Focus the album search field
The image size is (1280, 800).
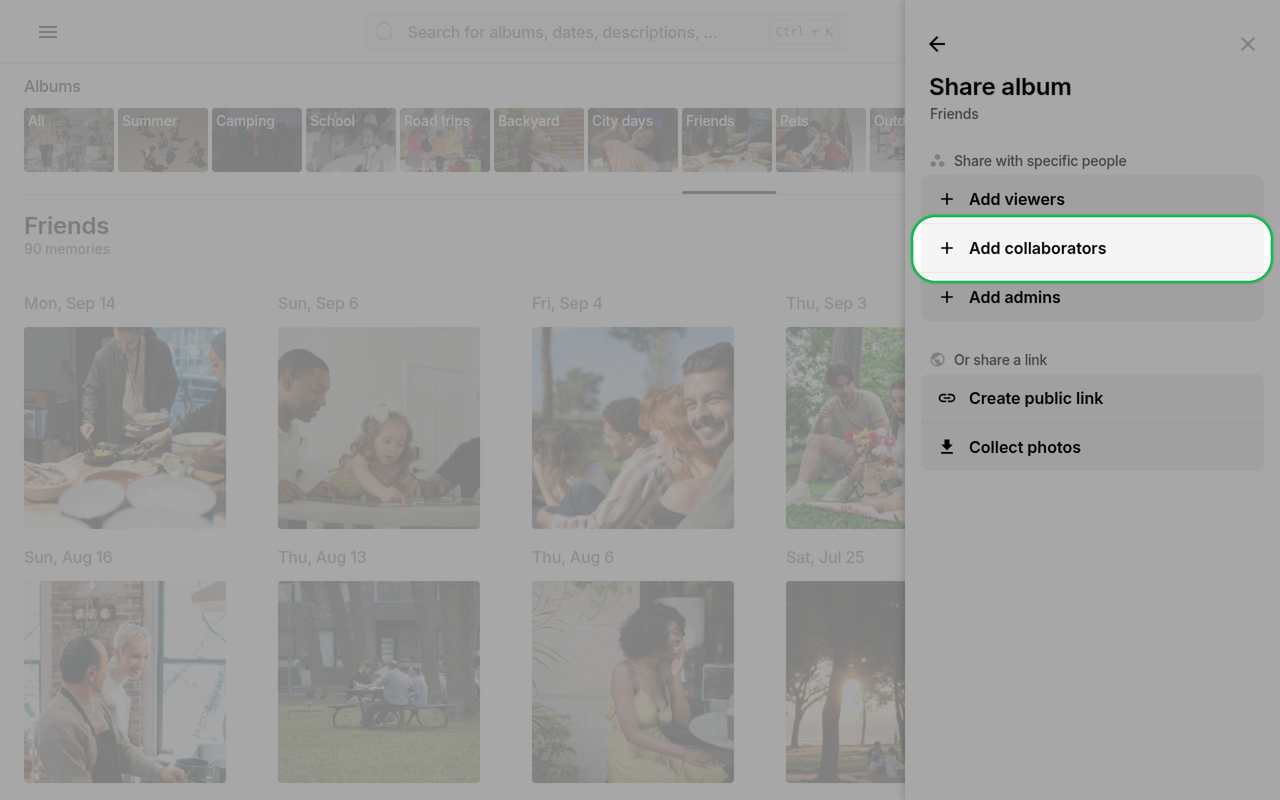(x=605, y=32)
